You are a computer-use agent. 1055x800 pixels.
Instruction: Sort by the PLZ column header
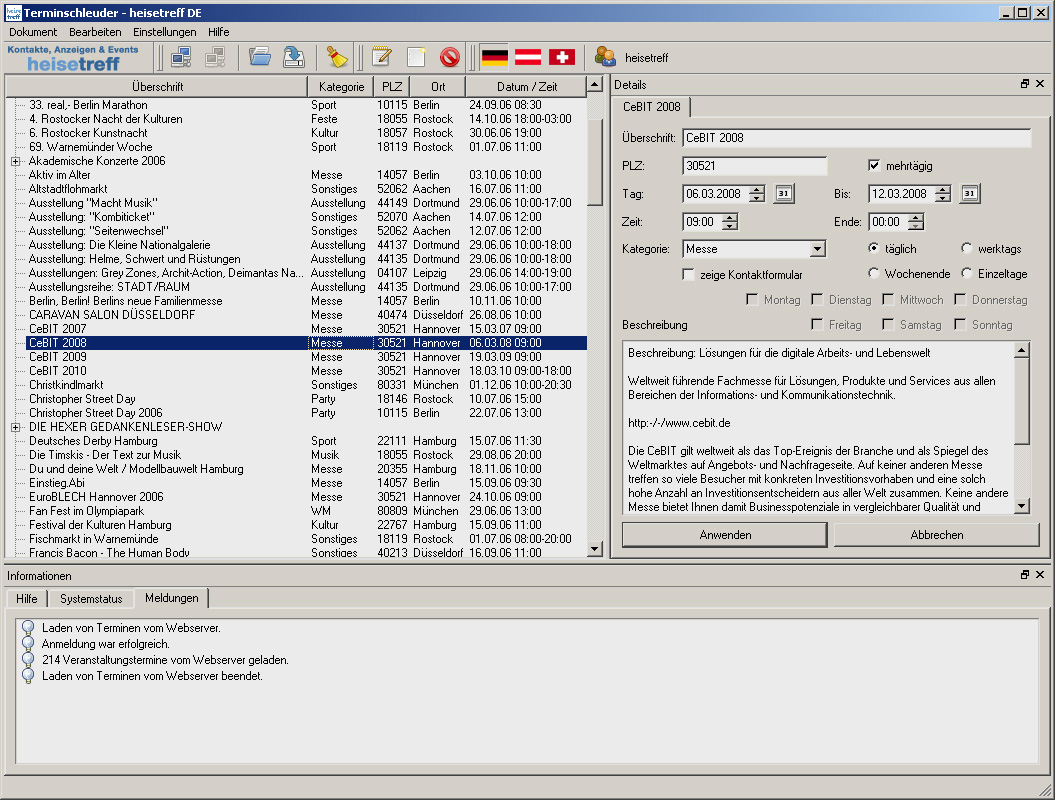(x=392, y=87)
